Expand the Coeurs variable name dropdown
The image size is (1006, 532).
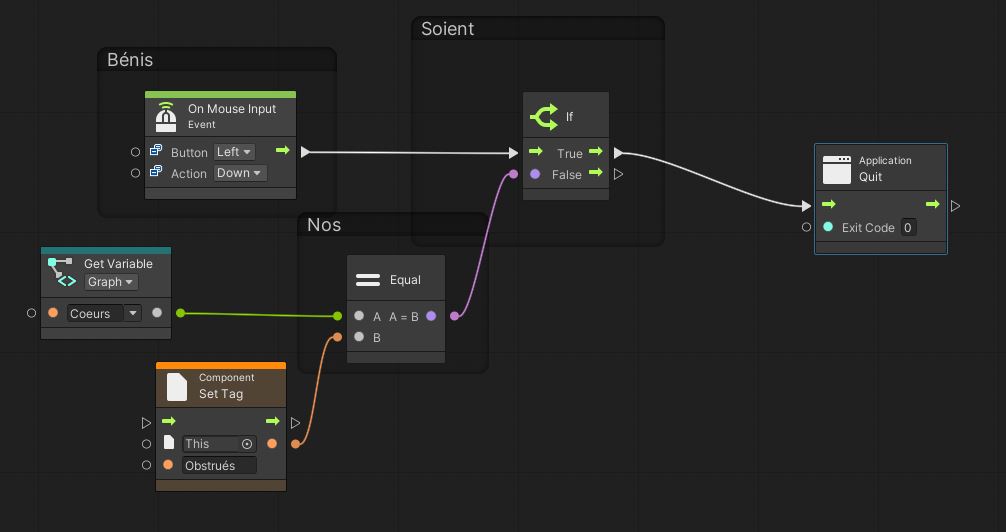132,313
